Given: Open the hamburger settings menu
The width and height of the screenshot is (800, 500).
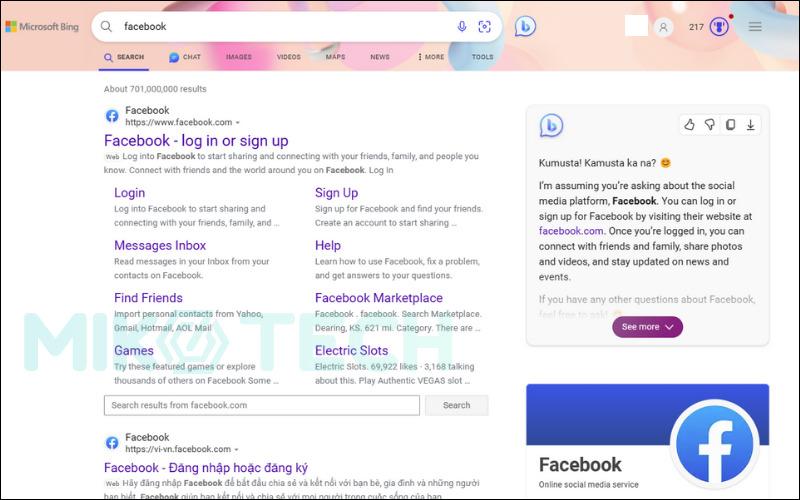Looking at the screenshot, I should [x=755, y=27].
